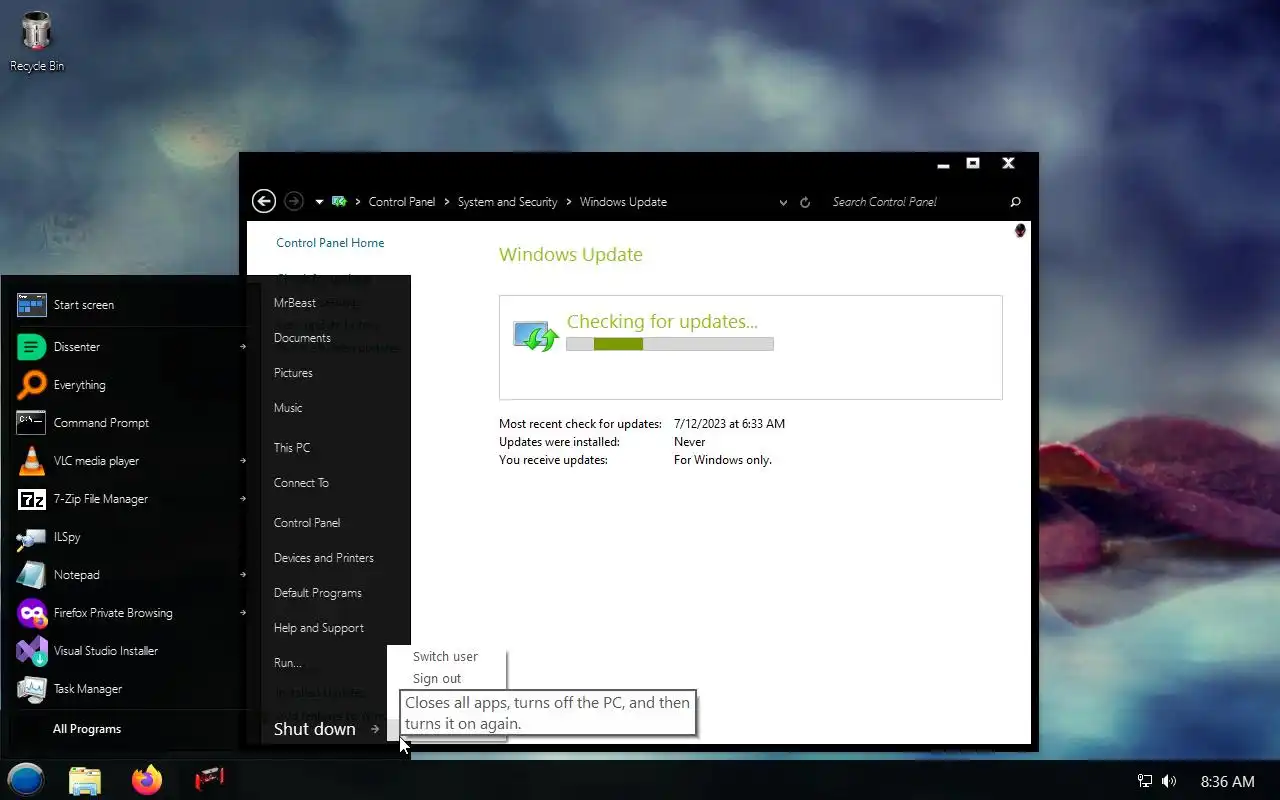Click the Start orb button
This screenshot has width=1280, height=800.
click(x=26, y=779)
